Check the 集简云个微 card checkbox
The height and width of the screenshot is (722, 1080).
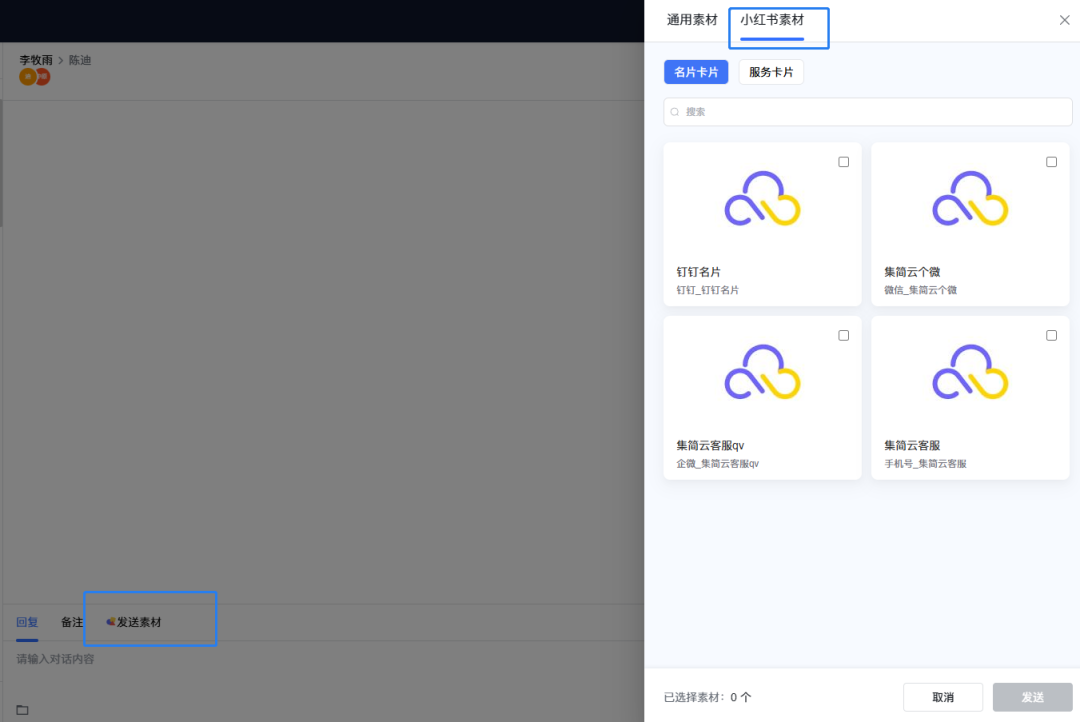(x=1051, y=162)
